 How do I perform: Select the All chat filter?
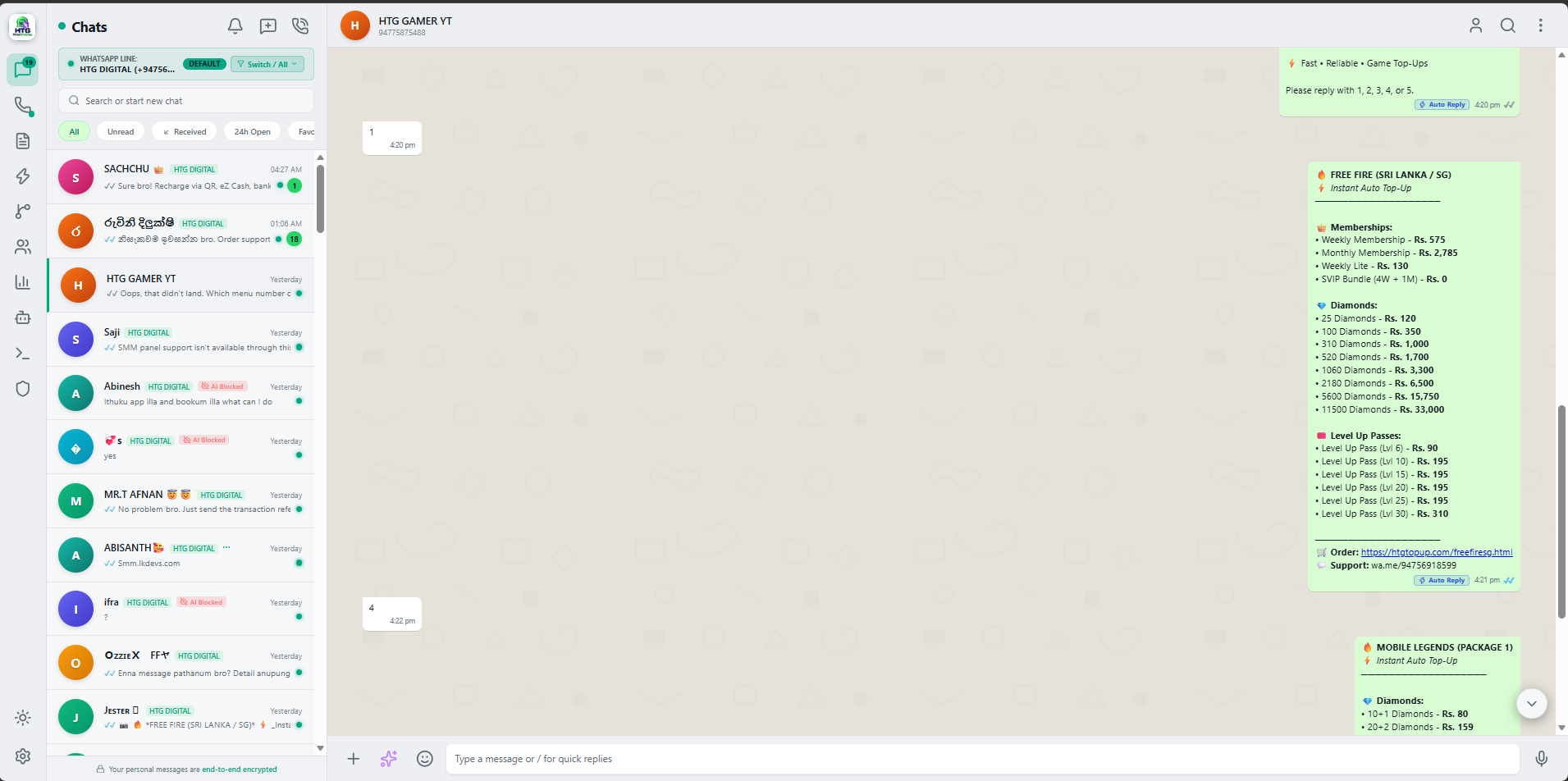(74, 131)
